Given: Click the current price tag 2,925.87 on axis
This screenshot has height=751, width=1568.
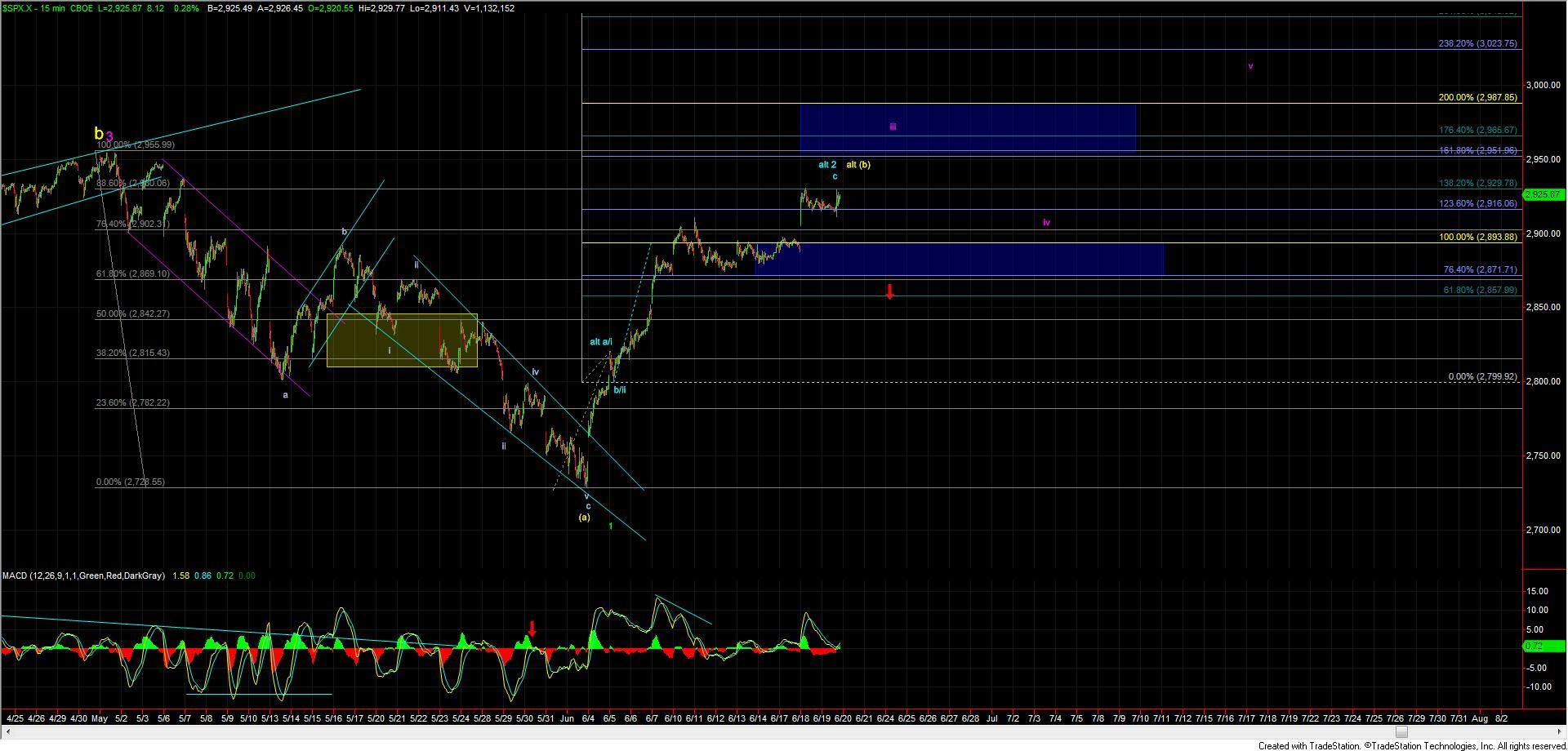Looking at the screenshot, I should [x=1543, y=195].
